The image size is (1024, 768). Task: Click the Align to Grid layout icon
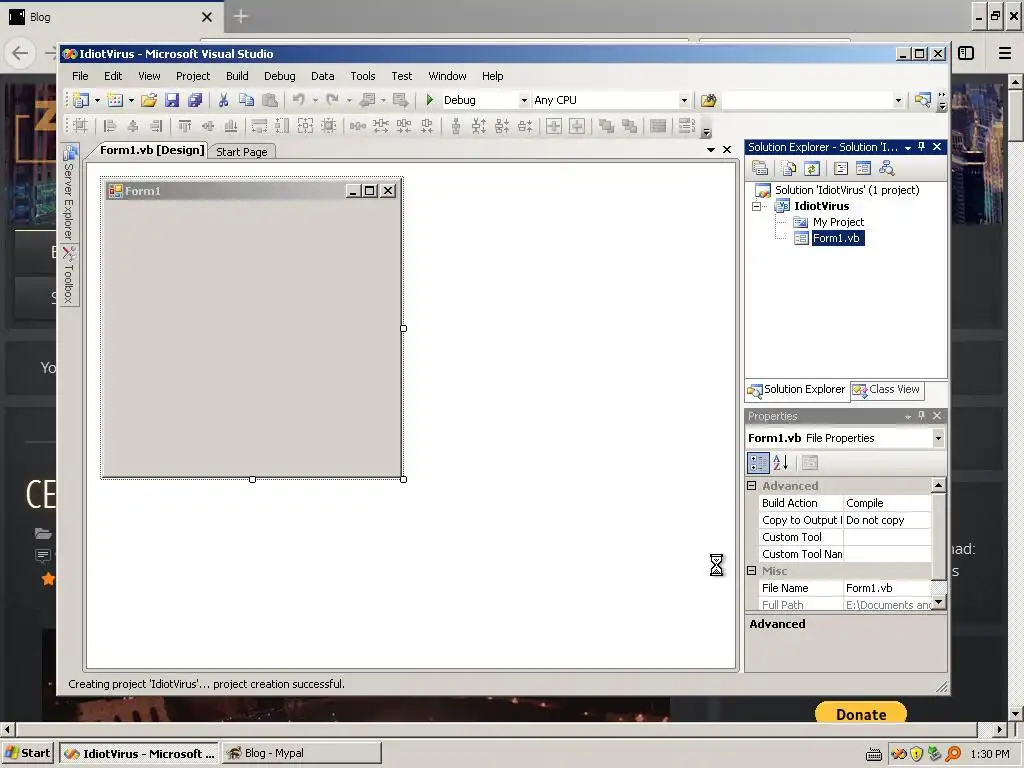pyautogui.click(x=80, y=125)
